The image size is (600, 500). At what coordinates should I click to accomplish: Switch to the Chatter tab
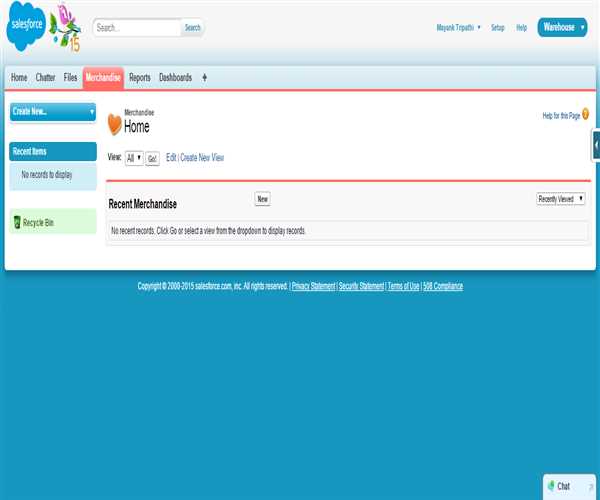(x=45, y=77)
